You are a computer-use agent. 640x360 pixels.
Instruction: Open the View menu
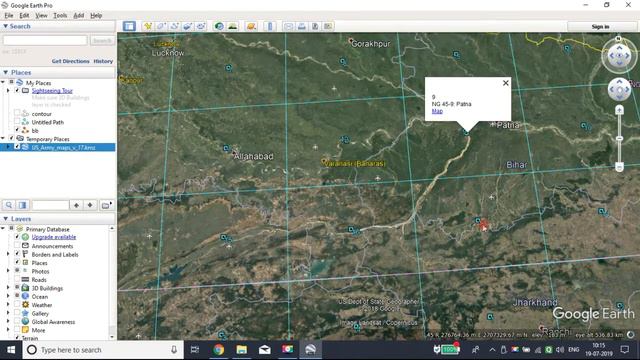[41, 16]
